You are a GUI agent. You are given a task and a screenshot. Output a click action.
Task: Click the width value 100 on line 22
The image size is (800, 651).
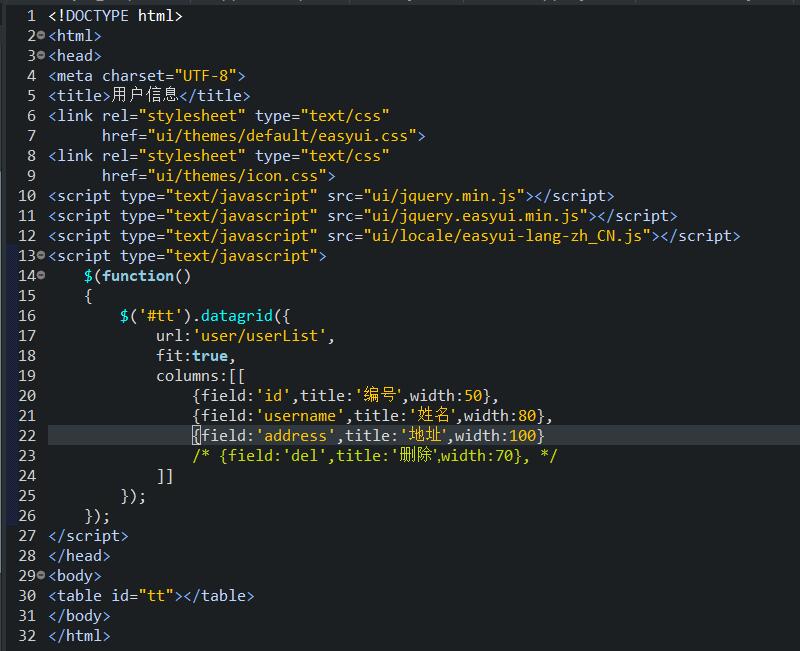point(522,436)
